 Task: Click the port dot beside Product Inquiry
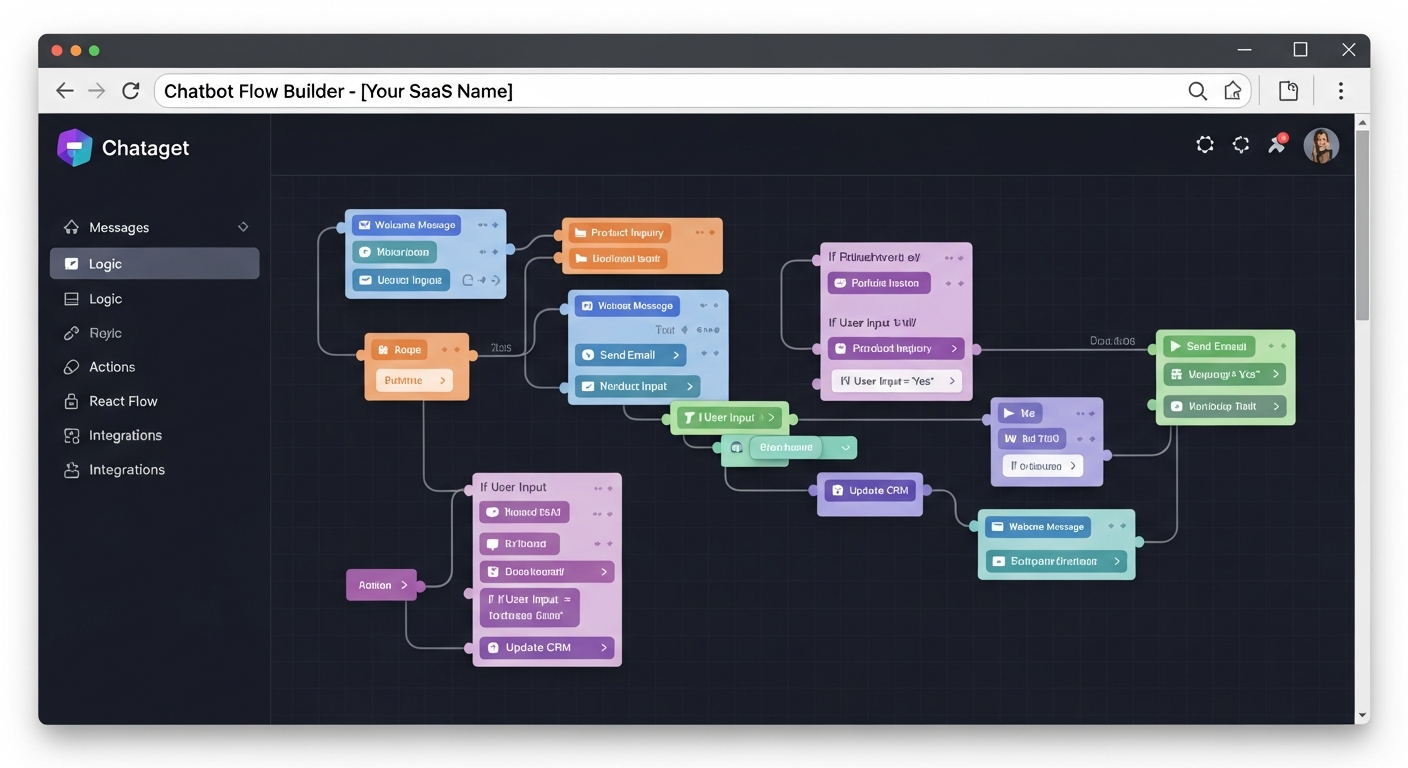[x=558, y=232]
